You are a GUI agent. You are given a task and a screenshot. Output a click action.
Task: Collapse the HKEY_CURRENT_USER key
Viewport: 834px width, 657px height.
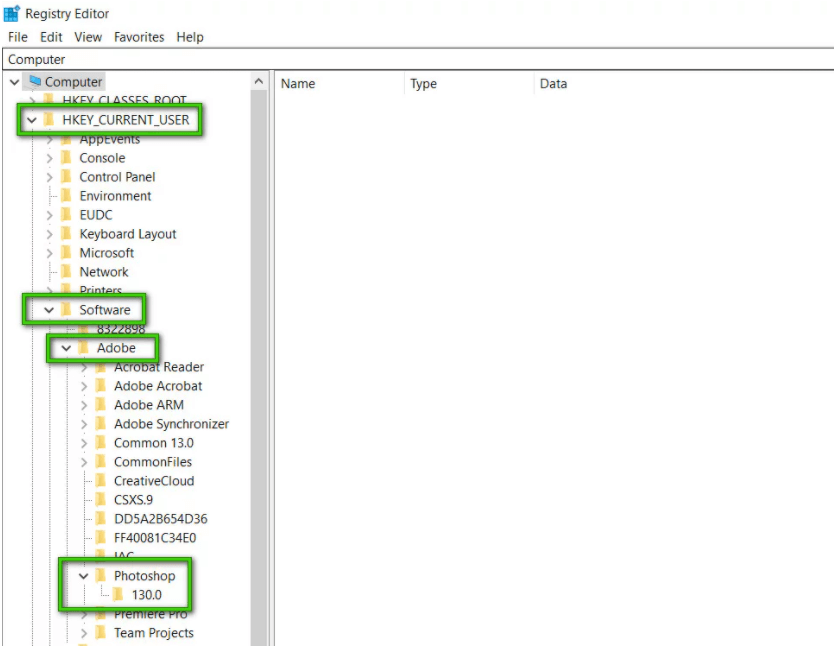coord(31,120)
